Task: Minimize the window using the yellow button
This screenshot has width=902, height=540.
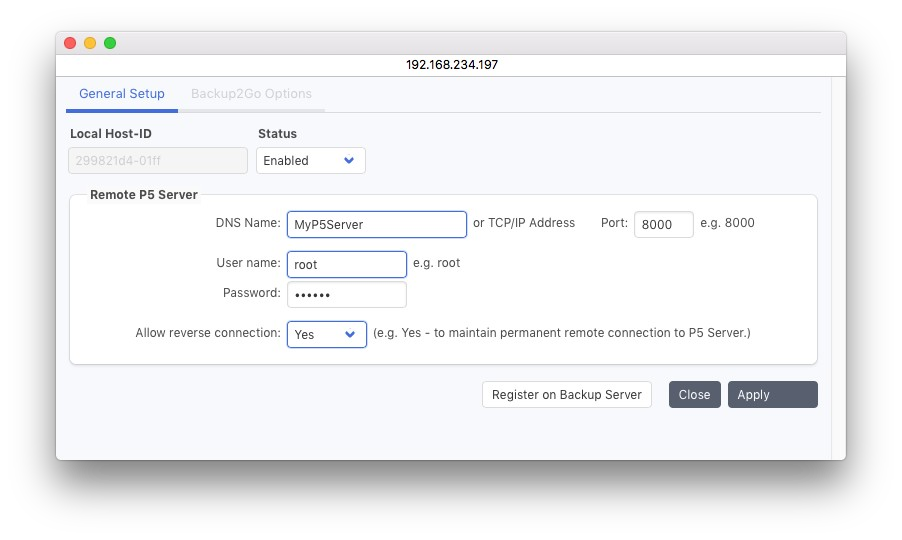Action: tap(90, 43)
